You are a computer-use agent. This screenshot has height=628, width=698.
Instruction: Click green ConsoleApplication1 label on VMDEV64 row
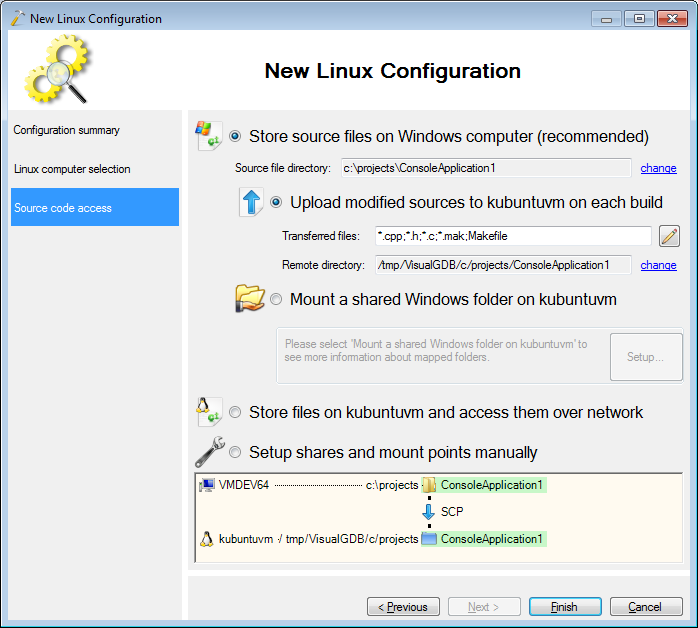click(491, 485)
